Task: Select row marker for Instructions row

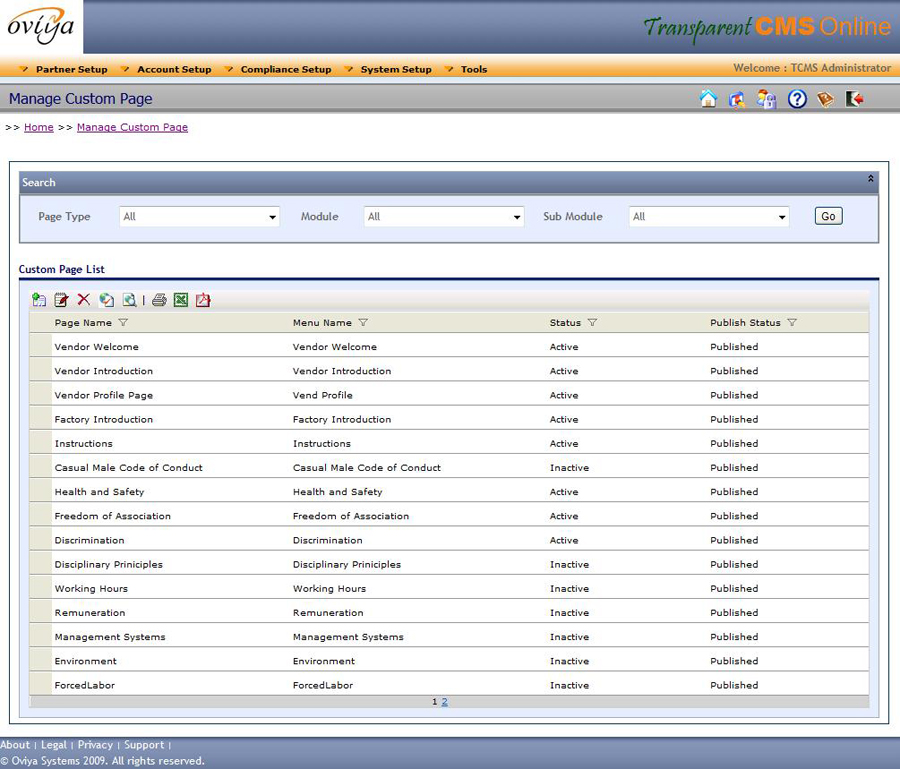Action: coord(41,443)
